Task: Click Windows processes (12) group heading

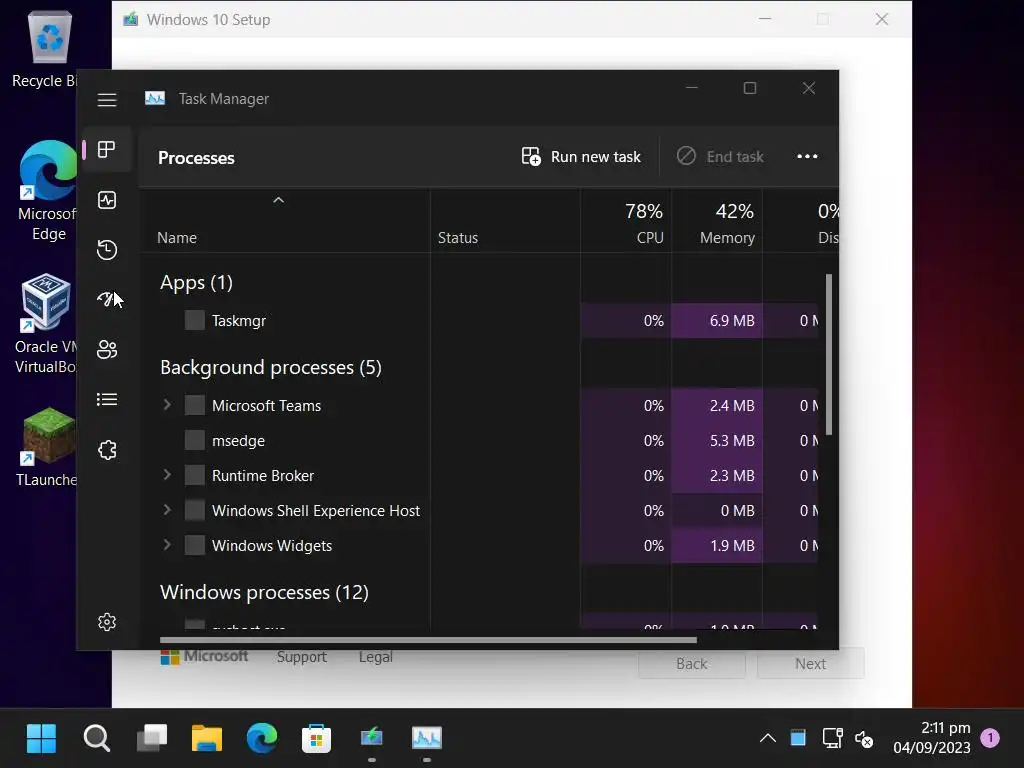Action: (x=264, y=592)
